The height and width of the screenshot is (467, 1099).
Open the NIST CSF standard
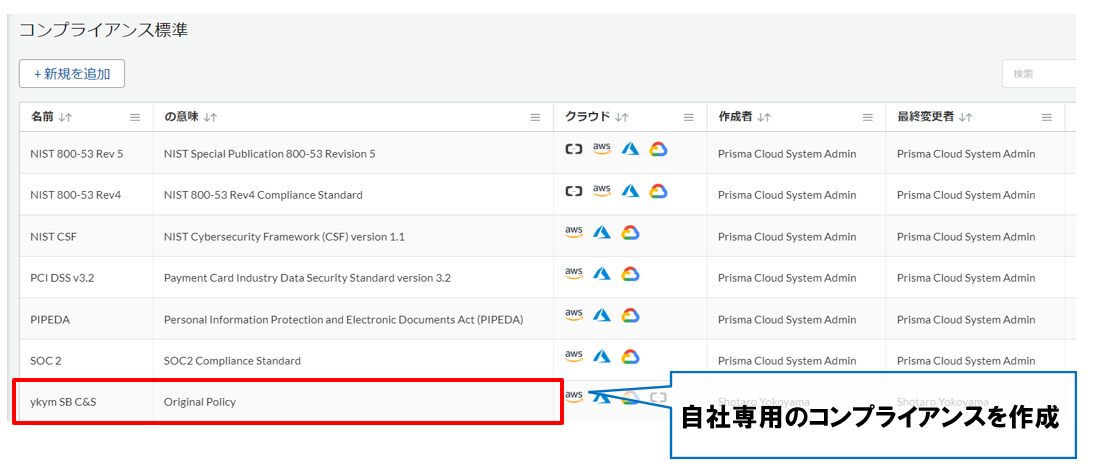point(54,236)
